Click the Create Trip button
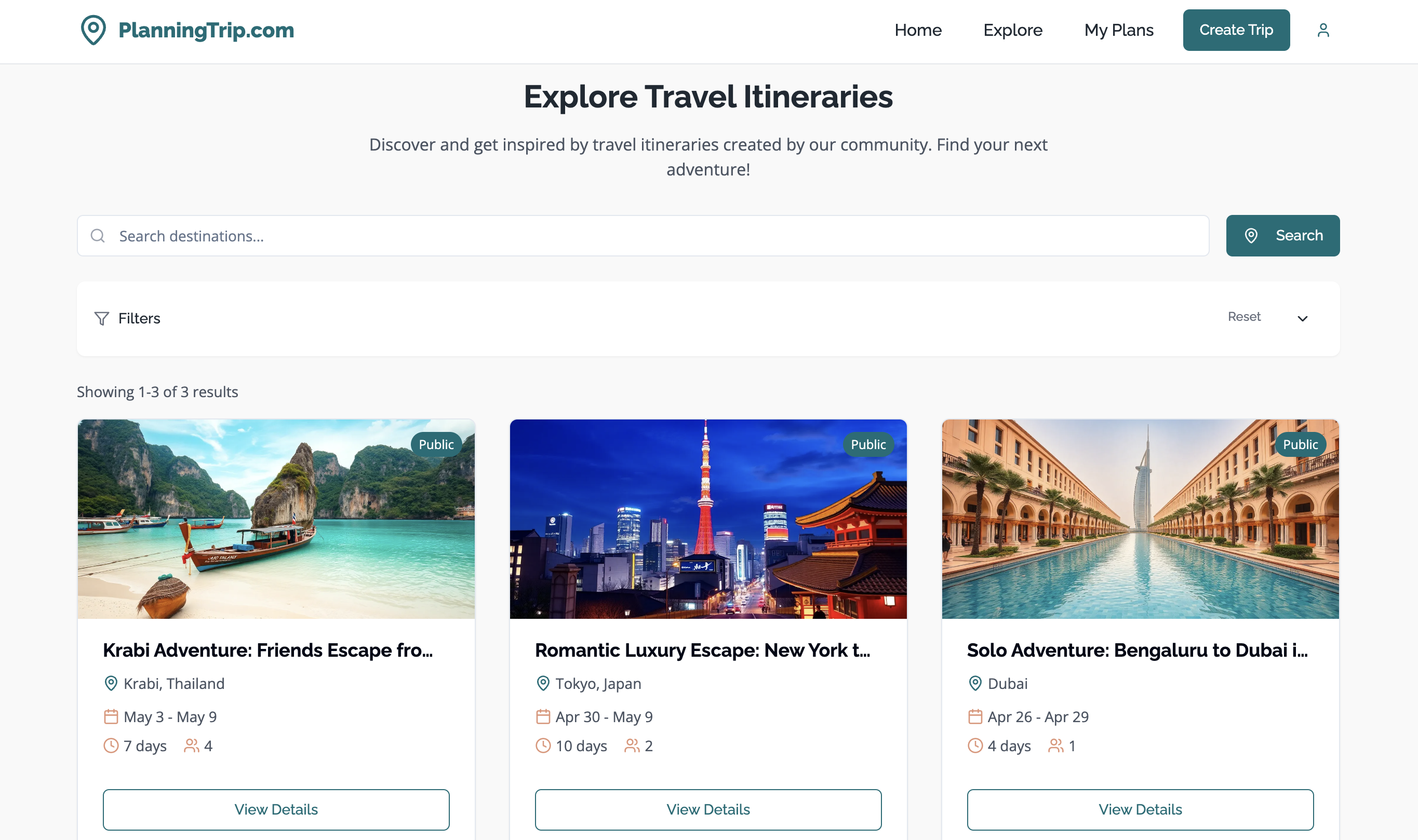This screenshot has height=840, width=1418. pos(1236,30)
